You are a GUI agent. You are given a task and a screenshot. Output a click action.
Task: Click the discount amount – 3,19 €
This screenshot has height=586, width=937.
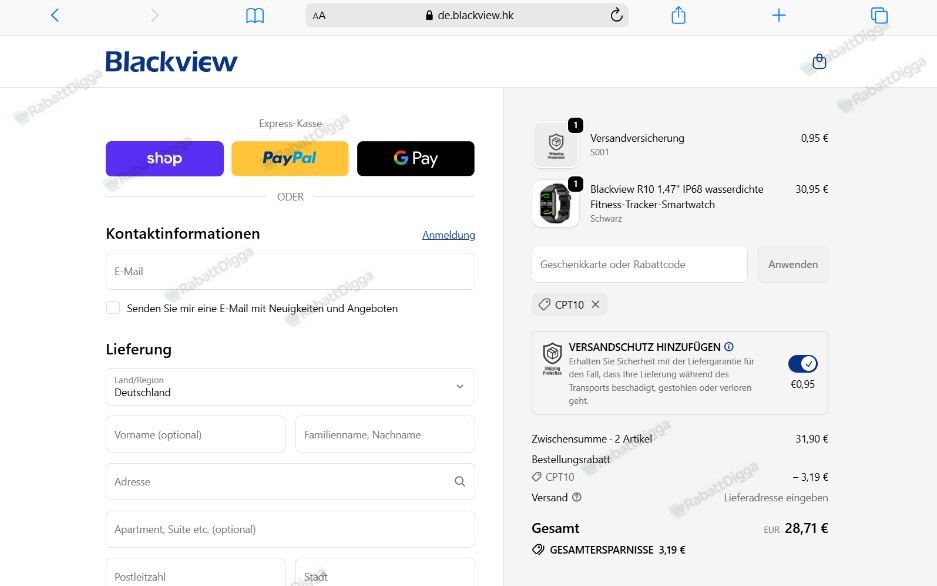click(810, 477)
